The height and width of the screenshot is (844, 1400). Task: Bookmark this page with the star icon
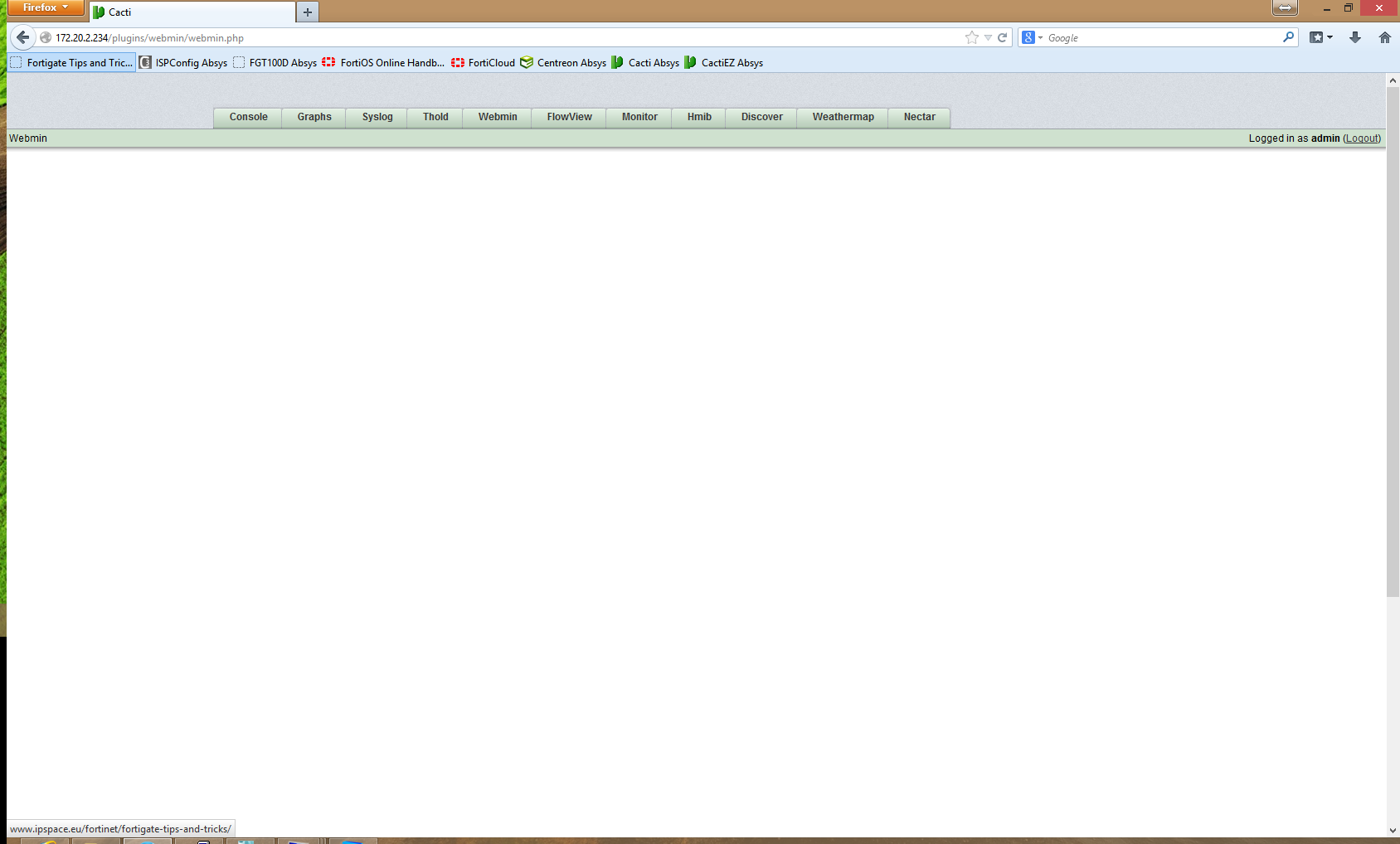tap(972, 37)
